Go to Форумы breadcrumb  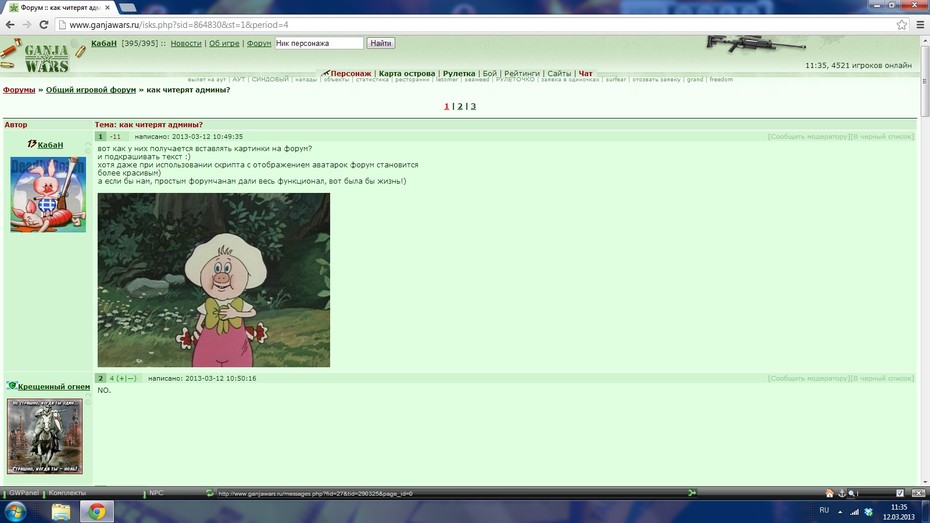click(19, 90)
